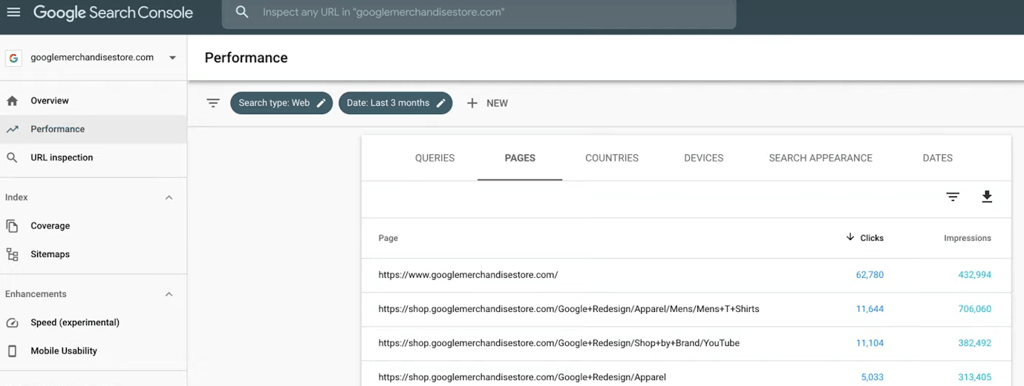The height and width of the screenshot is (386, 1024).
Task: Click impressions value 706,060
Action: 975,309
